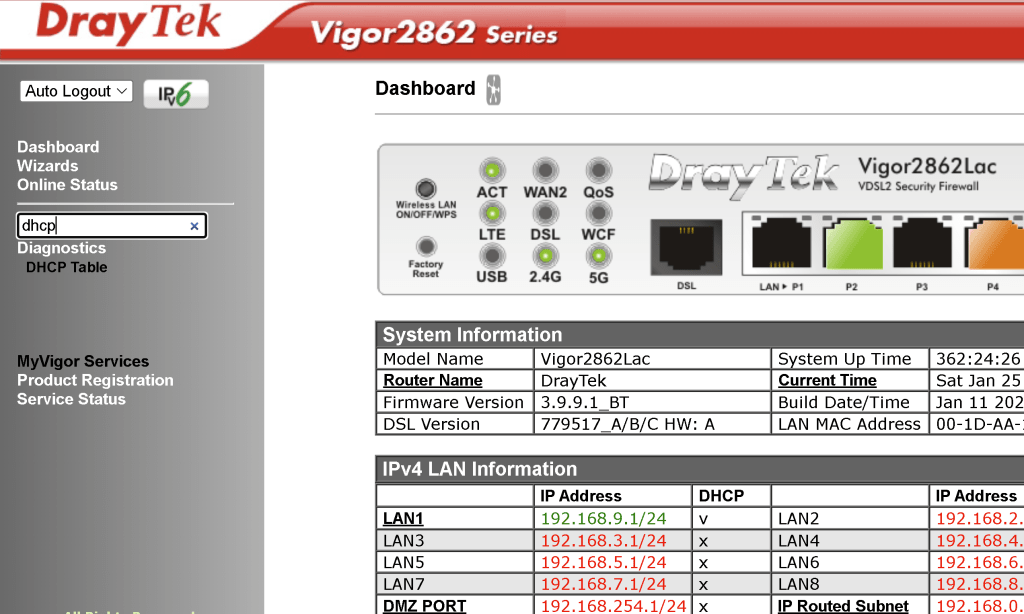Click the LAN MAC Address label

tap(849, 425)
